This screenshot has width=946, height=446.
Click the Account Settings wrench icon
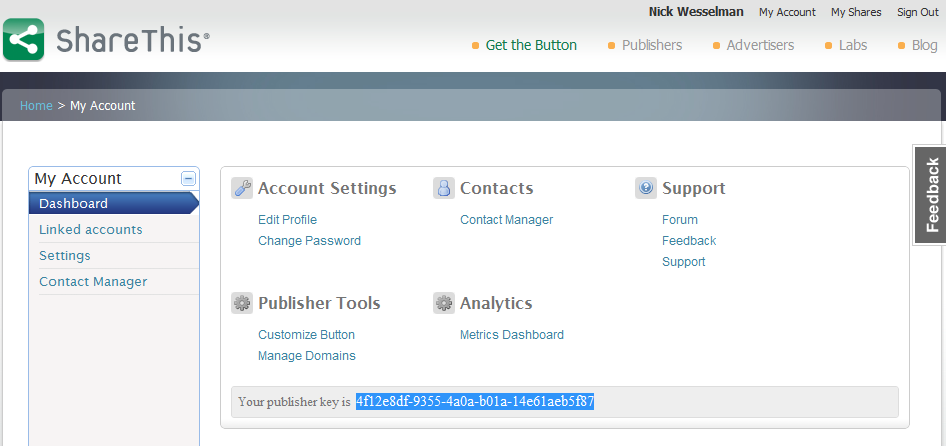click(242, 188)
